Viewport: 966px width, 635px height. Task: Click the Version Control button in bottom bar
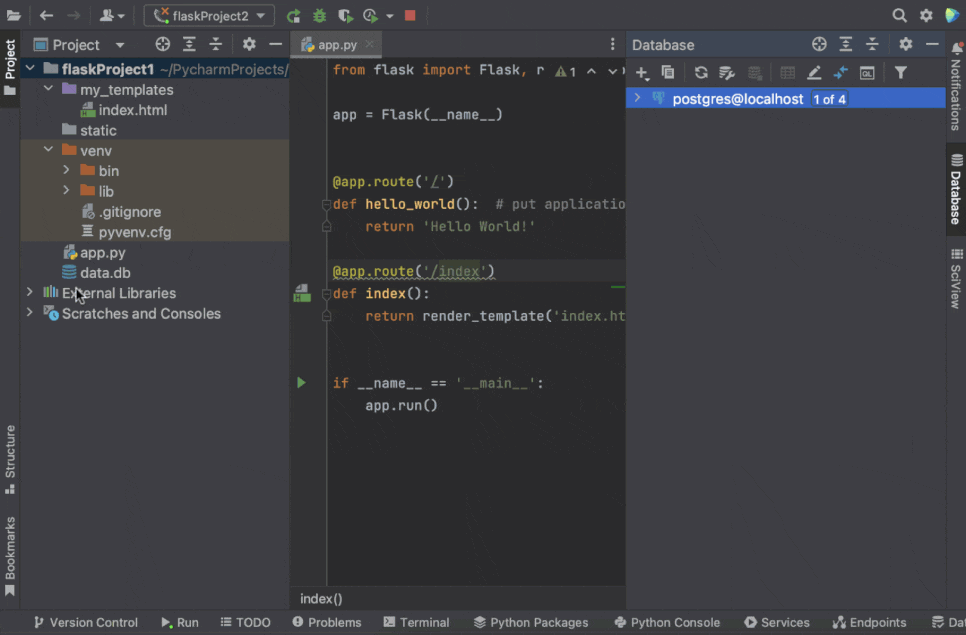[x=85, y=622]
